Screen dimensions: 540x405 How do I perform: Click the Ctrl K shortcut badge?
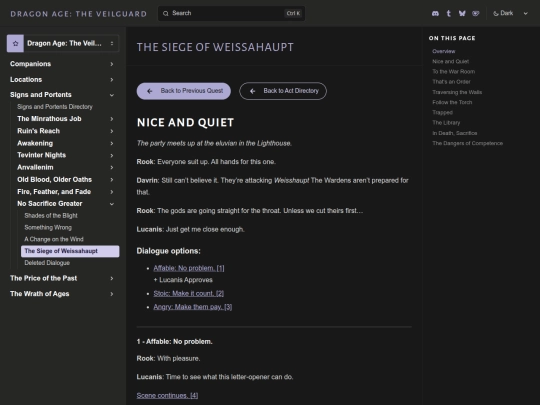[x=293, y=13]
